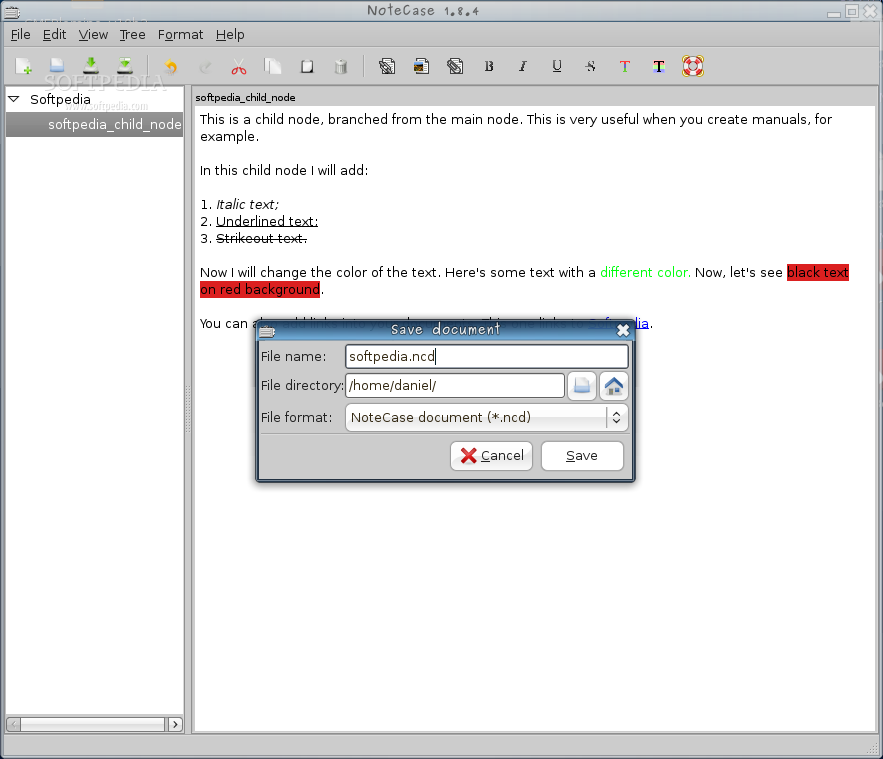Open the File menu
Viewport: 883px width, 759px height.
(x=21, y=35)
